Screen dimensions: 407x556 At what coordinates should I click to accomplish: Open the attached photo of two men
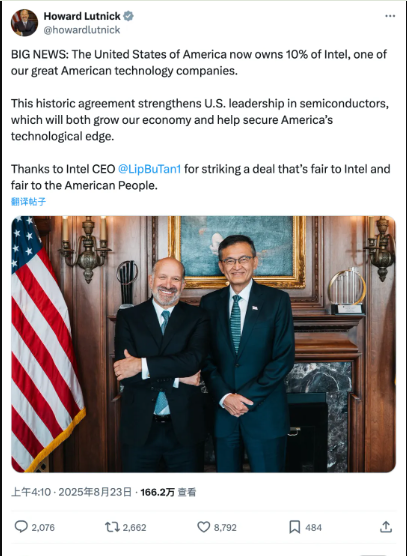[x=204, y=344]
